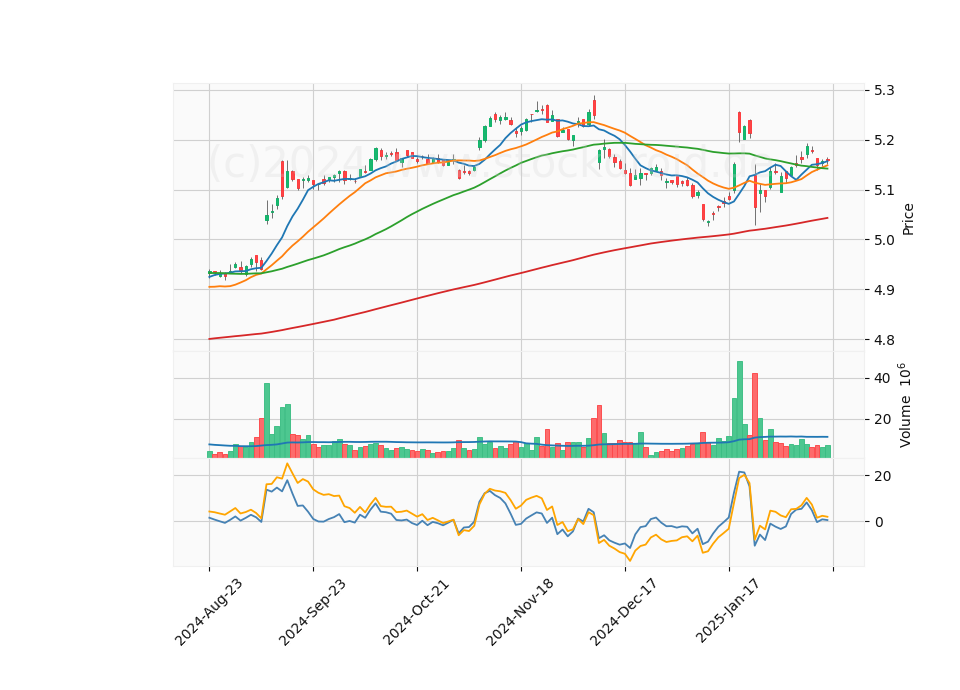
Task: Click the 20 oscillator axis value
Action: coord(882,476)
